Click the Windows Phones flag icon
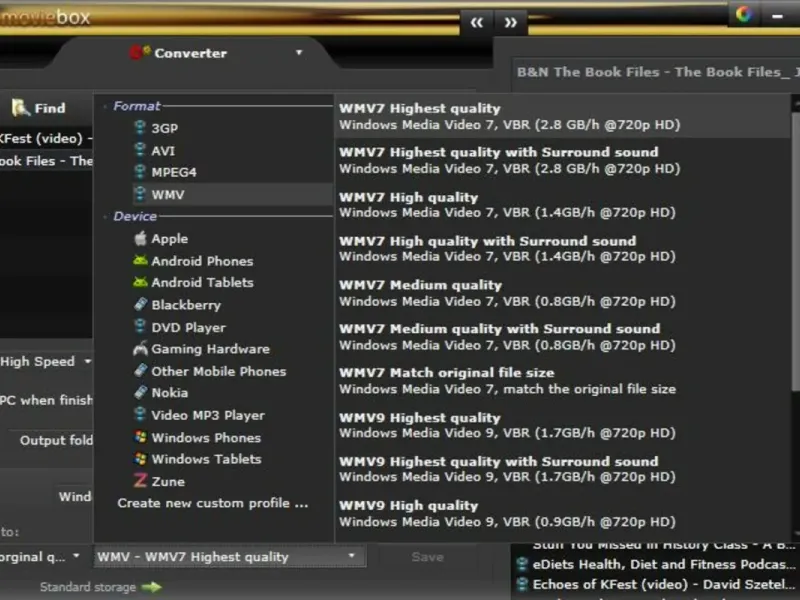This screenshot has width=800, height=600. click(x=140, y=437)
